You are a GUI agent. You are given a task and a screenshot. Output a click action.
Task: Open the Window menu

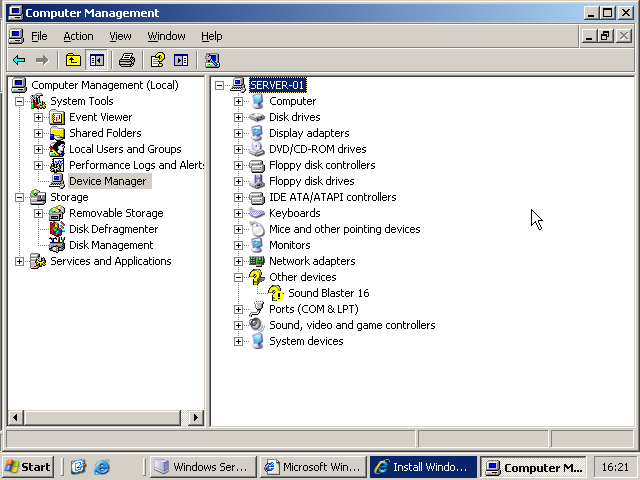tap(167, 36)
